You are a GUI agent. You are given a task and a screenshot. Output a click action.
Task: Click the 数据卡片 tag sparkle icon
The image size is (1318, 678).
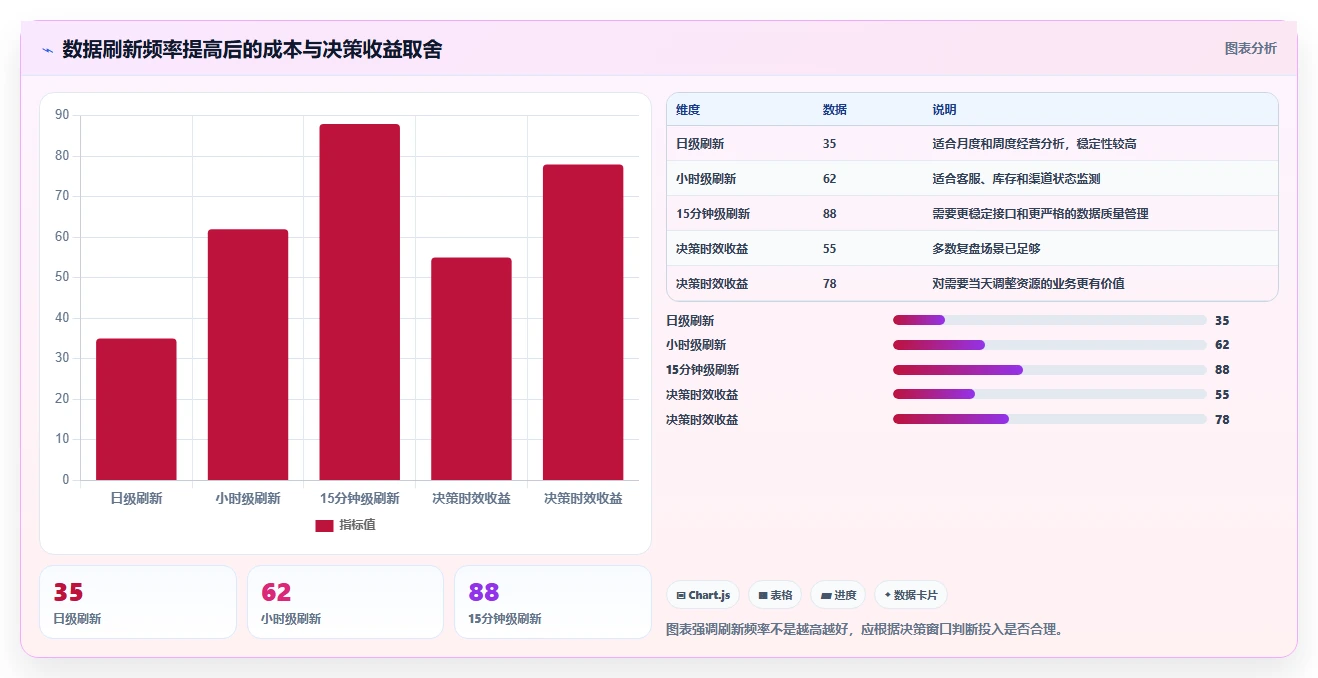pyautogui.click(x=888, y=595)
